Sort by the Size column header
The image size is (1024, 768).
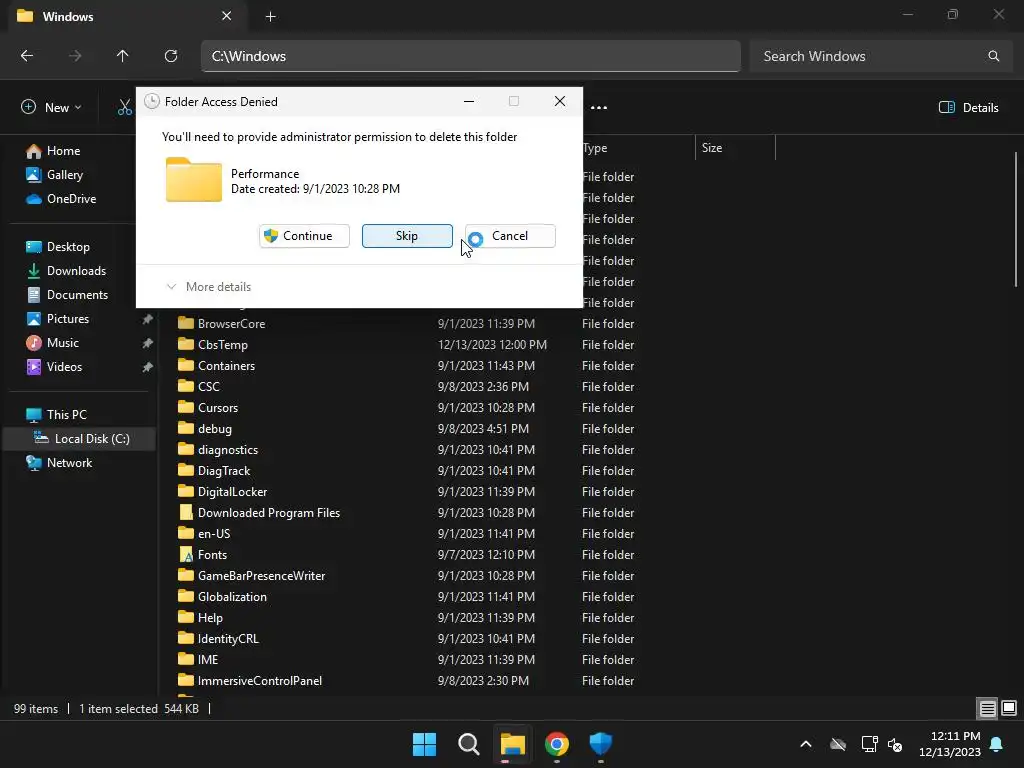735,148
